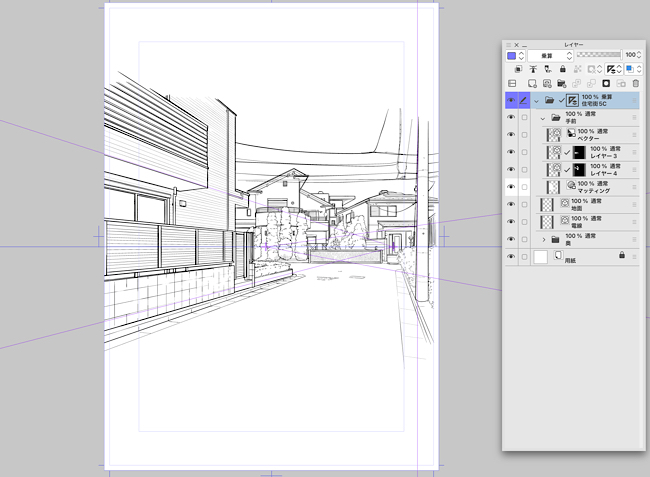Set as reference layer lighthouse icon

pyautogui.click(x=533, y=69)
